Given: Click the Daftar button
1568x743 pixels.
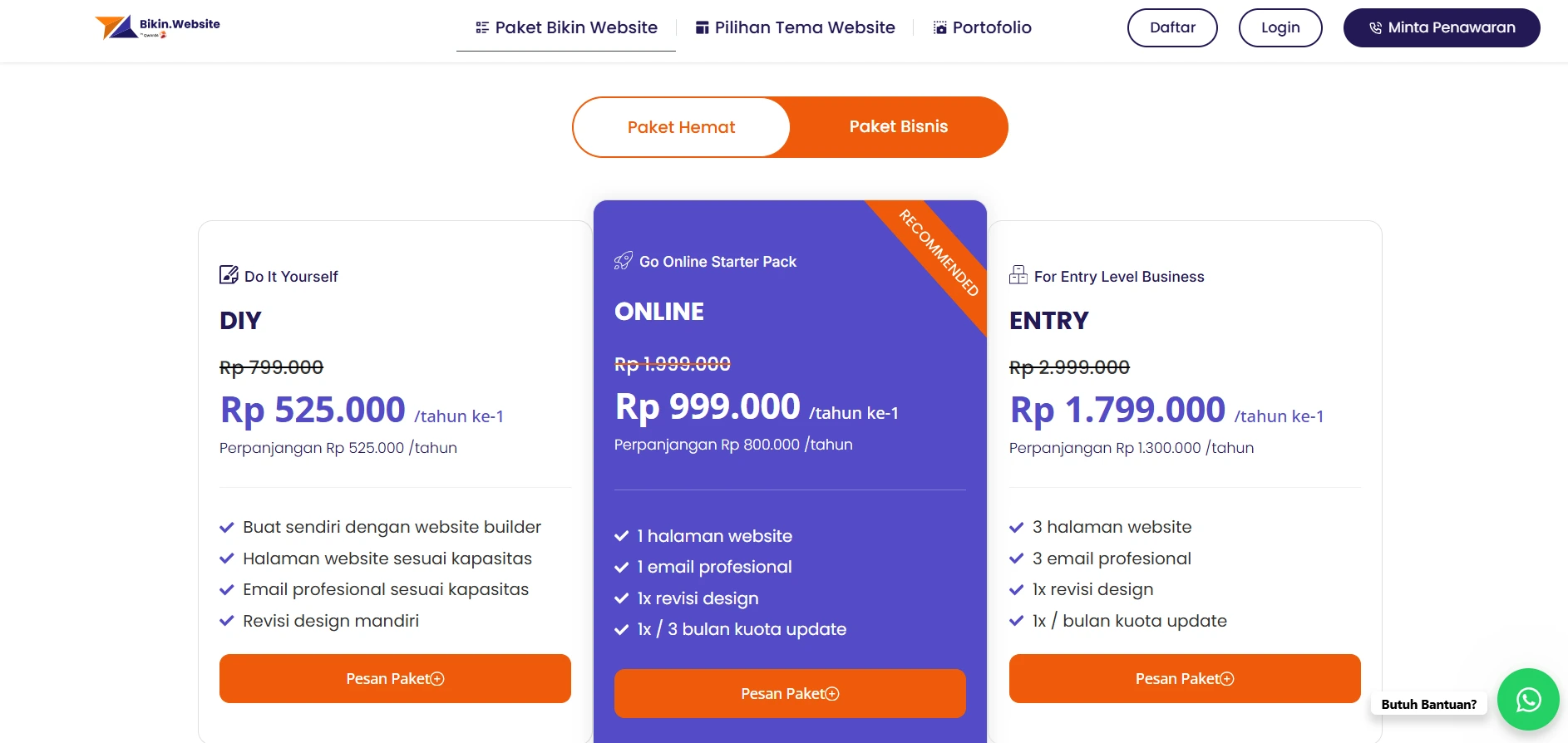Looking at the screenshot, I should point(1172,27).
